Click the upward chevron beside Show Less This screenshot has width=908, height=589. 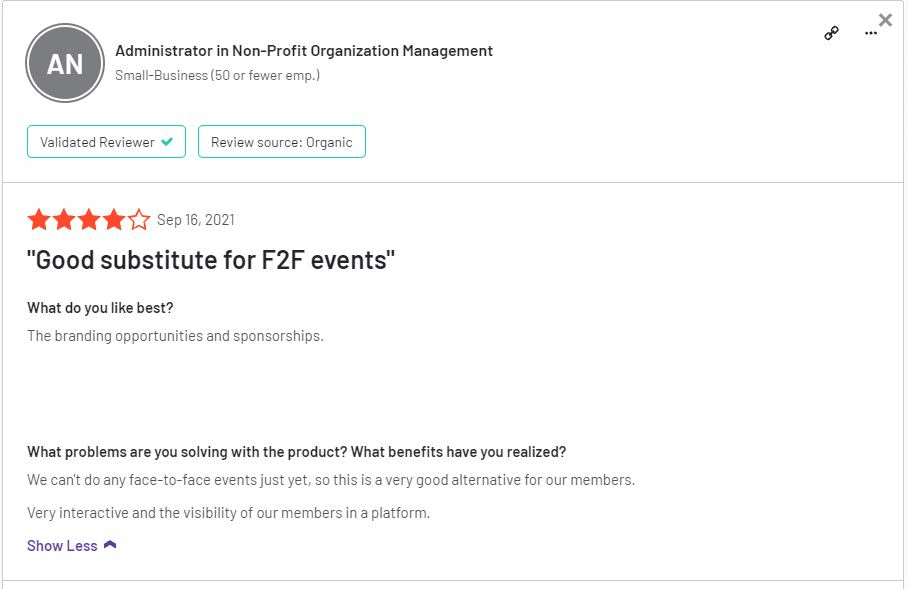[110, 545]
